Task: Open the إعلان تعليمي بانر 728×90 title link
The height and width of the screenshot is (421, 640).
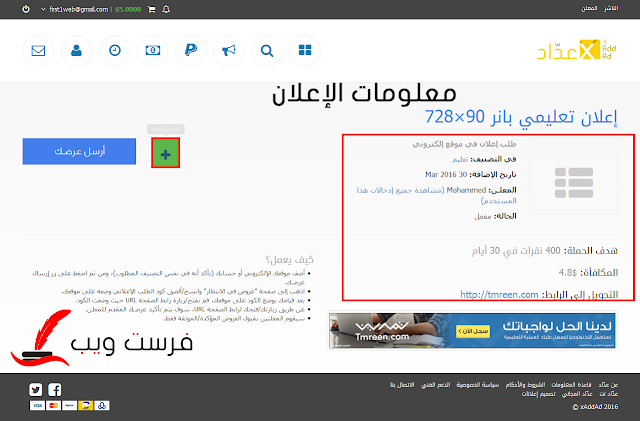Action: click(521, 117)
